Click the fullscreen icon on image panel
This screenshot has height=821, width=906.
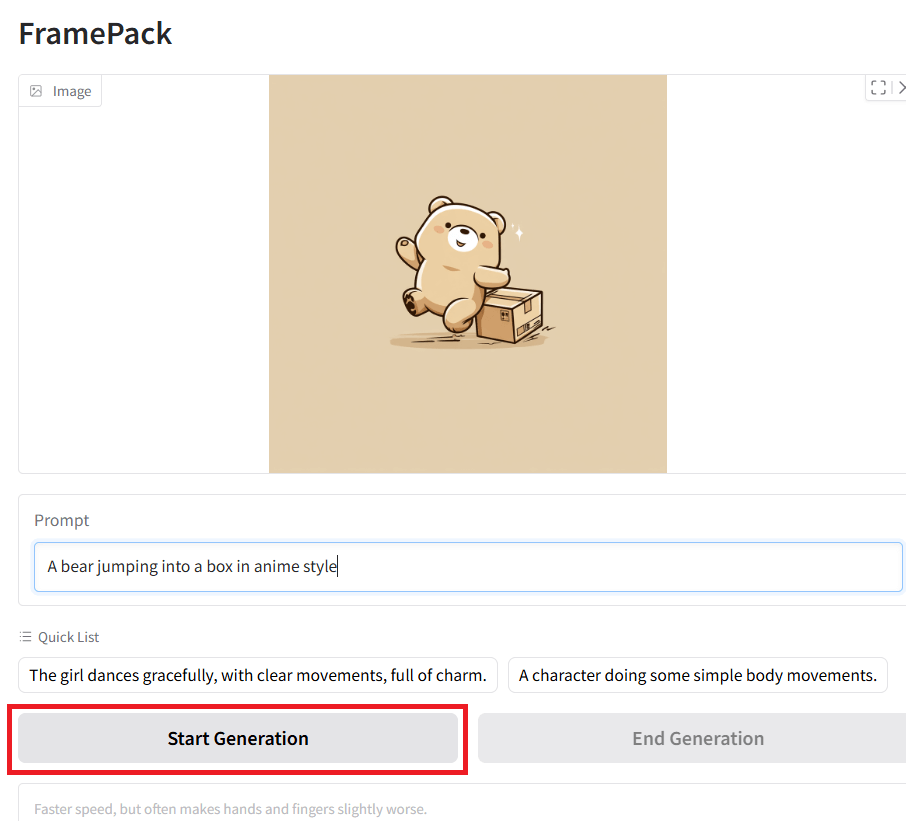[878, 88]
